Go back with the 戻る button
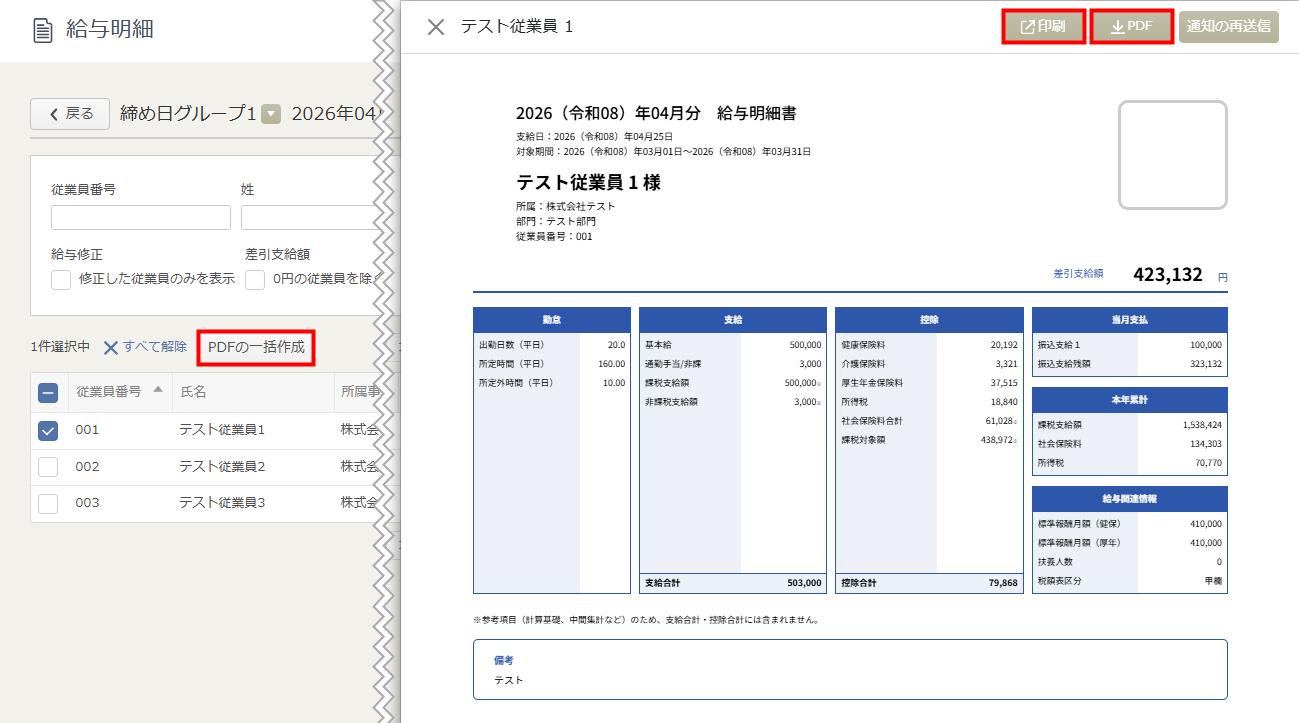Screen dimensions: 1299x723 point(70,114)
